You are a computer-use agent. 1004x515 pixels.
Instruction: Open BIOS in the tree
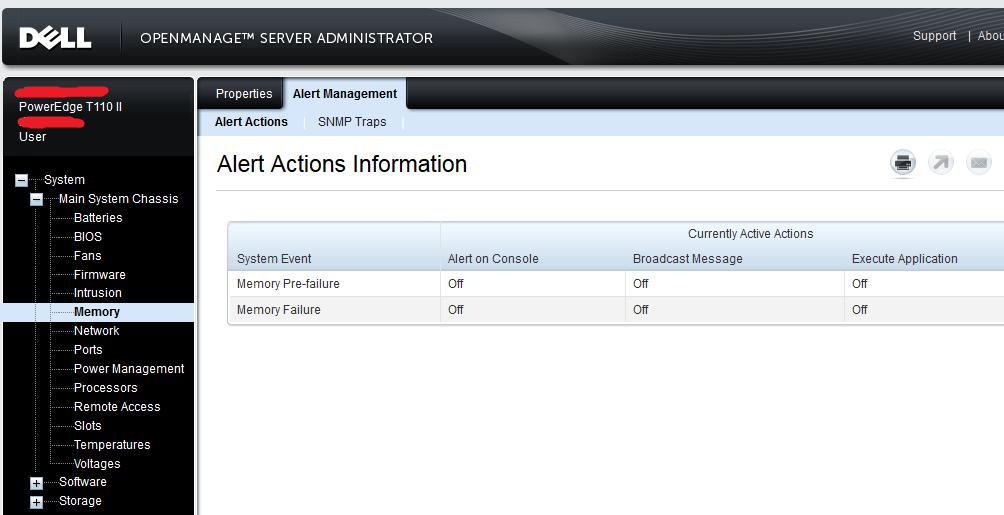(x=88, y=236)
